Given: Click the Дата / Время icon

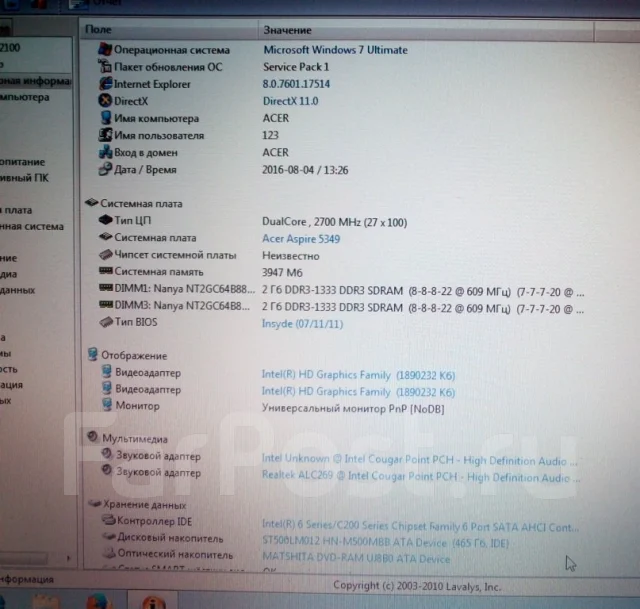Looking at the screenshot, I should click(105, 169).
